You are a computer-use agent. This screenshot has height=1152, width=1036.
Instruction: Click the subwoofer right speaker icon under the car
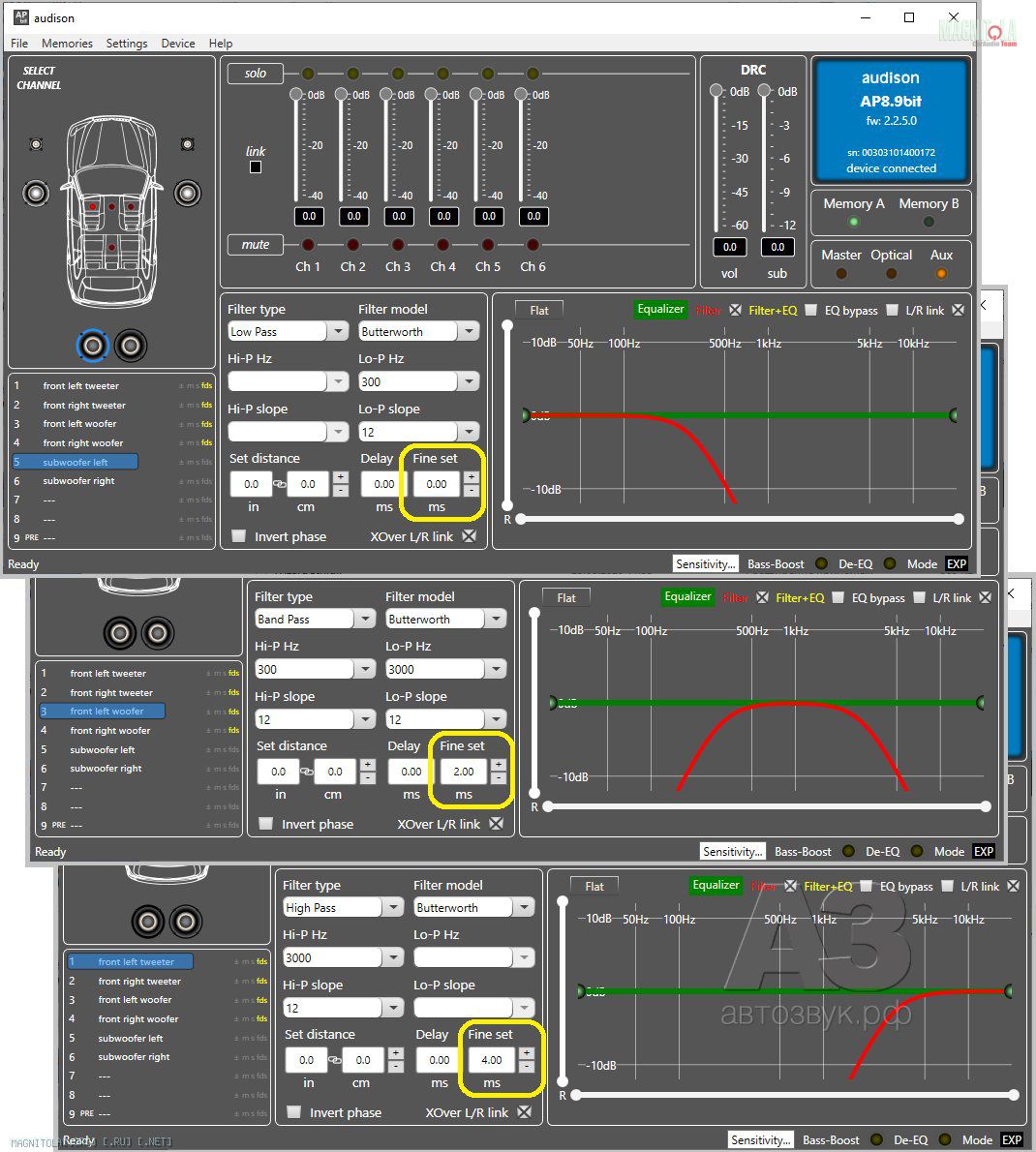pos(131,346)
